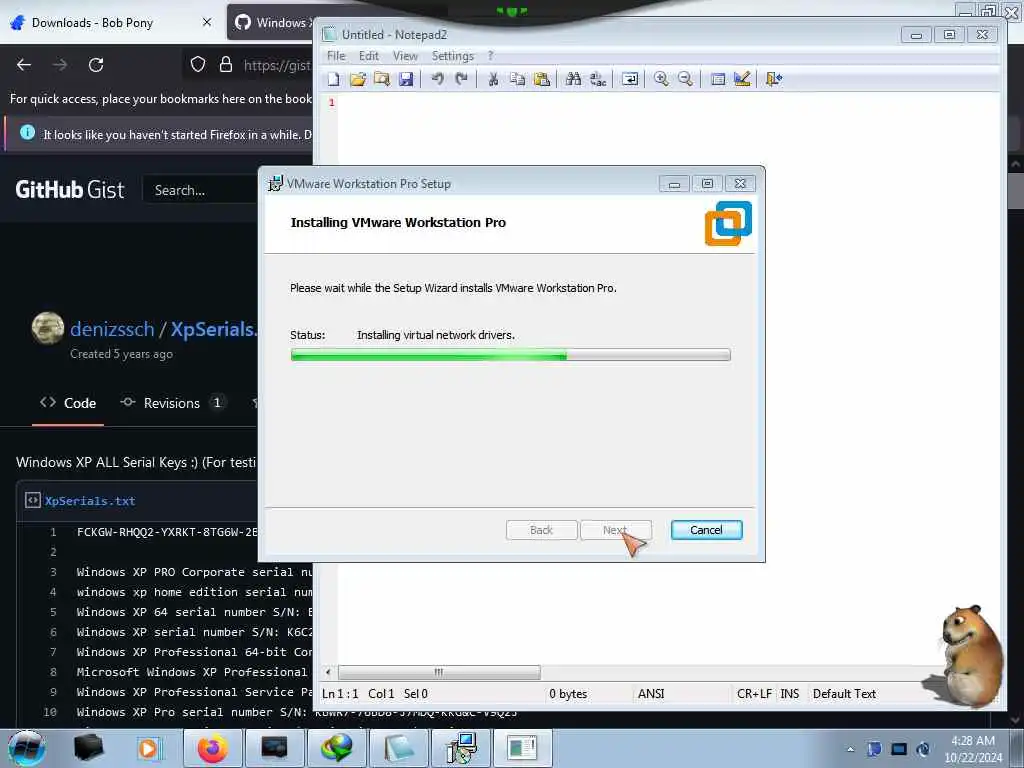Image resolution: width=1024 pixels, height=768 pixels.
Task: Click the VMware installer icon in the taskbar
Action: point(461,748)
